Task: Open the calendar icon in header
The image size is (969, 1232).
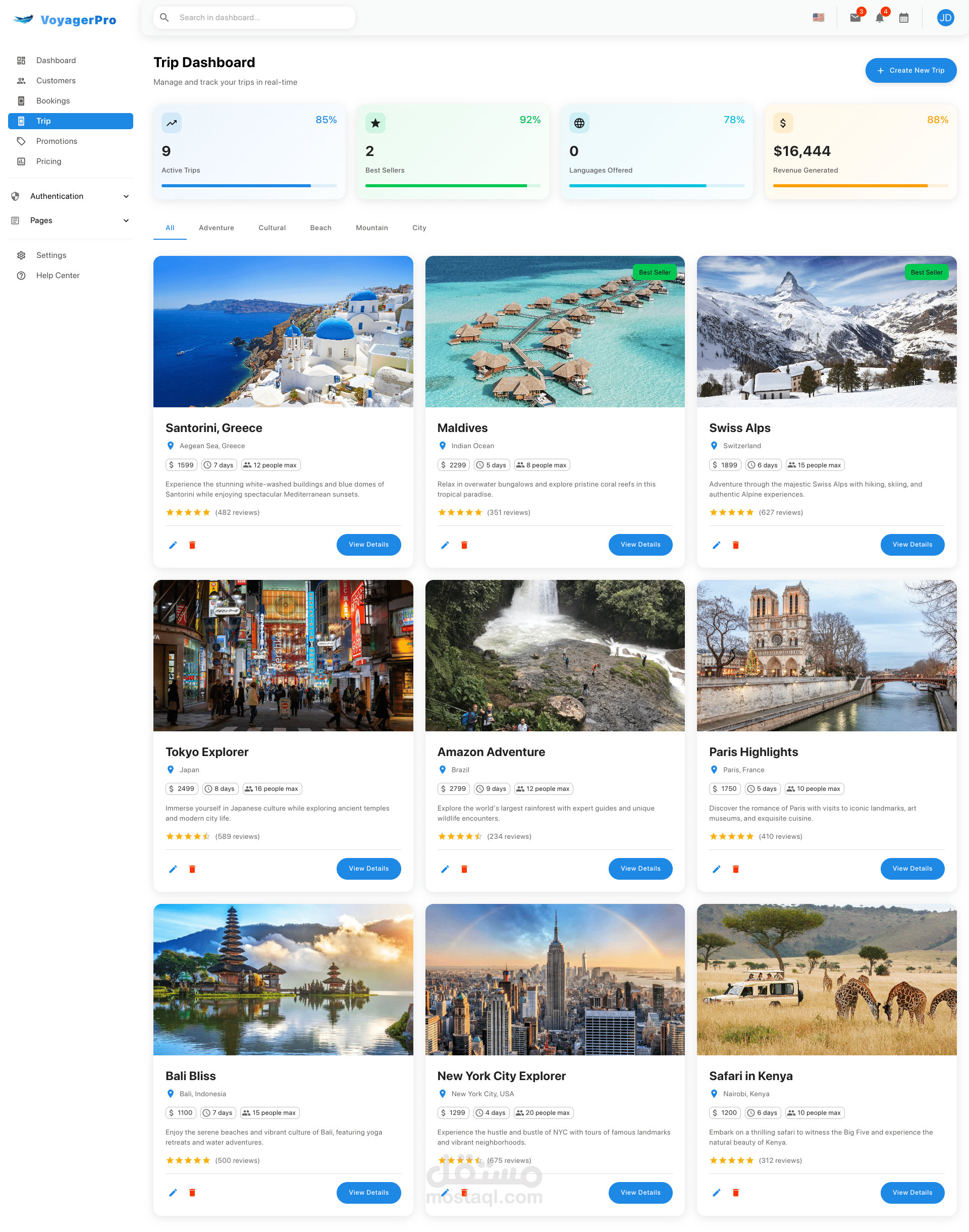Action: pos(904,18)
